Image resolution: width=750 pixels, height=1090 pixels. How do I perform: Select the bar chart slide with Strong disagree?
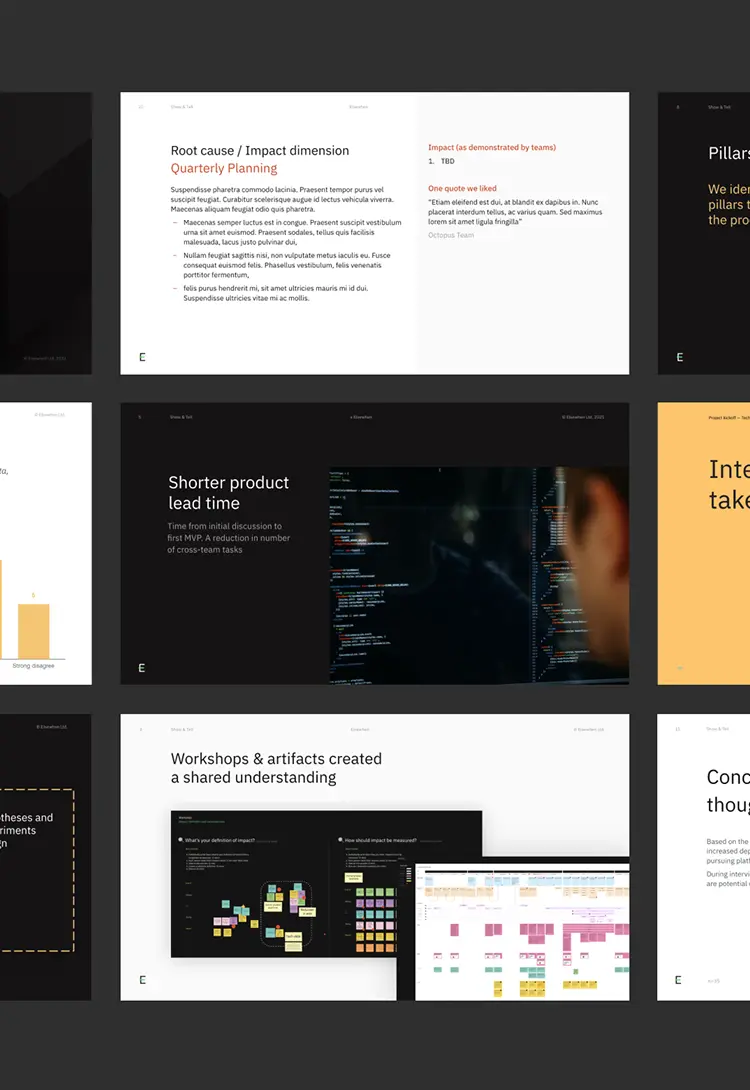(46, 544)
